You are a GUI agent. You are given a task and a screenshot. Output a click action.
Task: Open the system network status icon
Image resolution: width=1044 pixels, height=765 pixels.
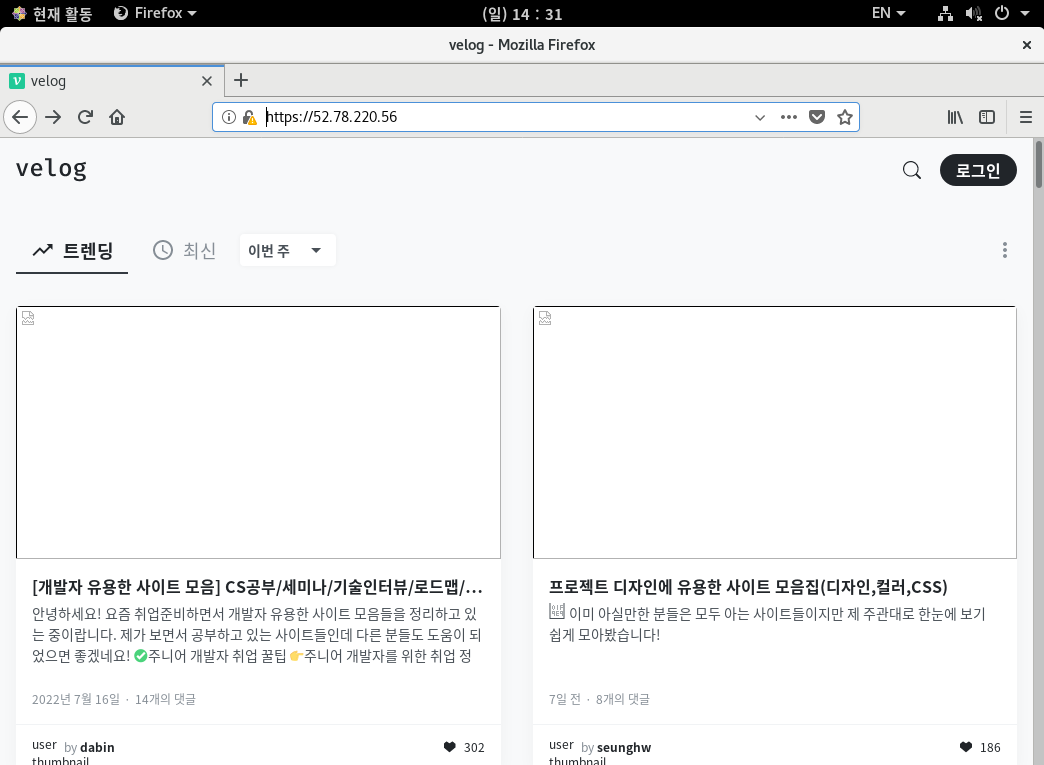coord(945,13)
